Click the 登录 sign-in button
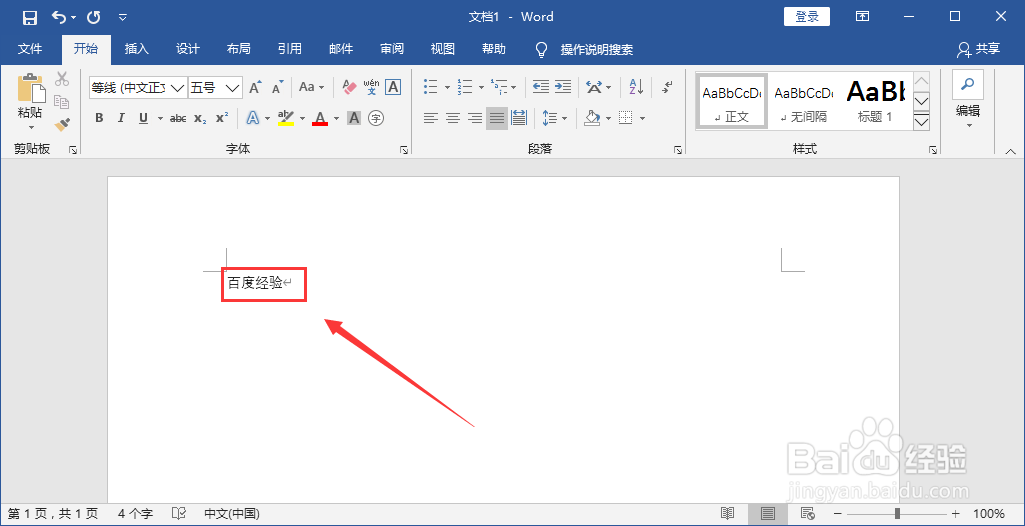The height and width of the screenshot is (526, 1025). (x=807, y=17)
